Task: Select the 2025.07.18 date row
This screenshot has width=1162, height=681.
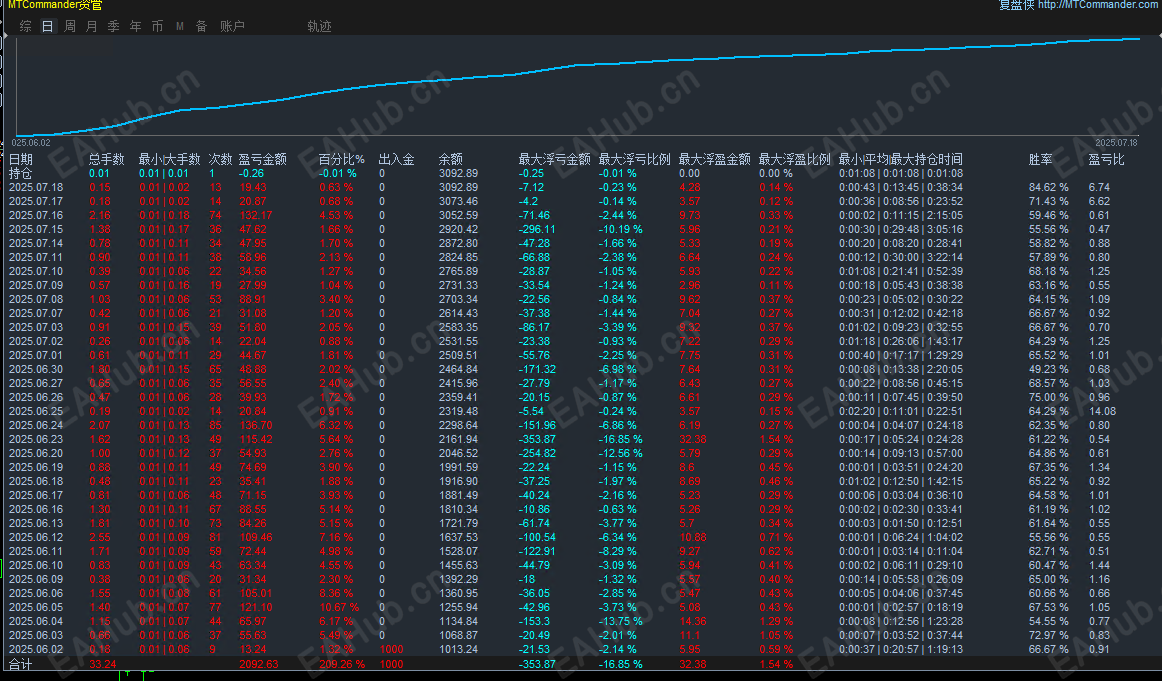Action: coord(36,187)
